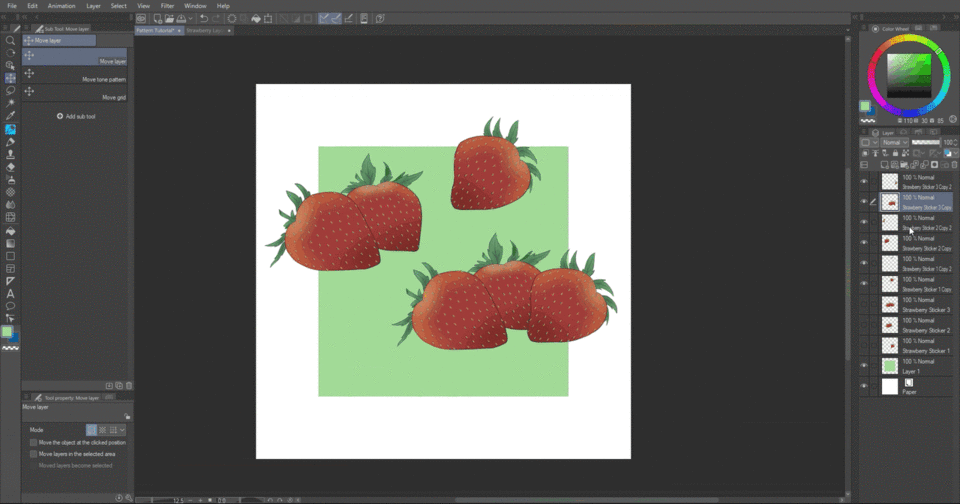The image size is (960, 504).
Task: Open the Filter menu
Action: point(167,6)
